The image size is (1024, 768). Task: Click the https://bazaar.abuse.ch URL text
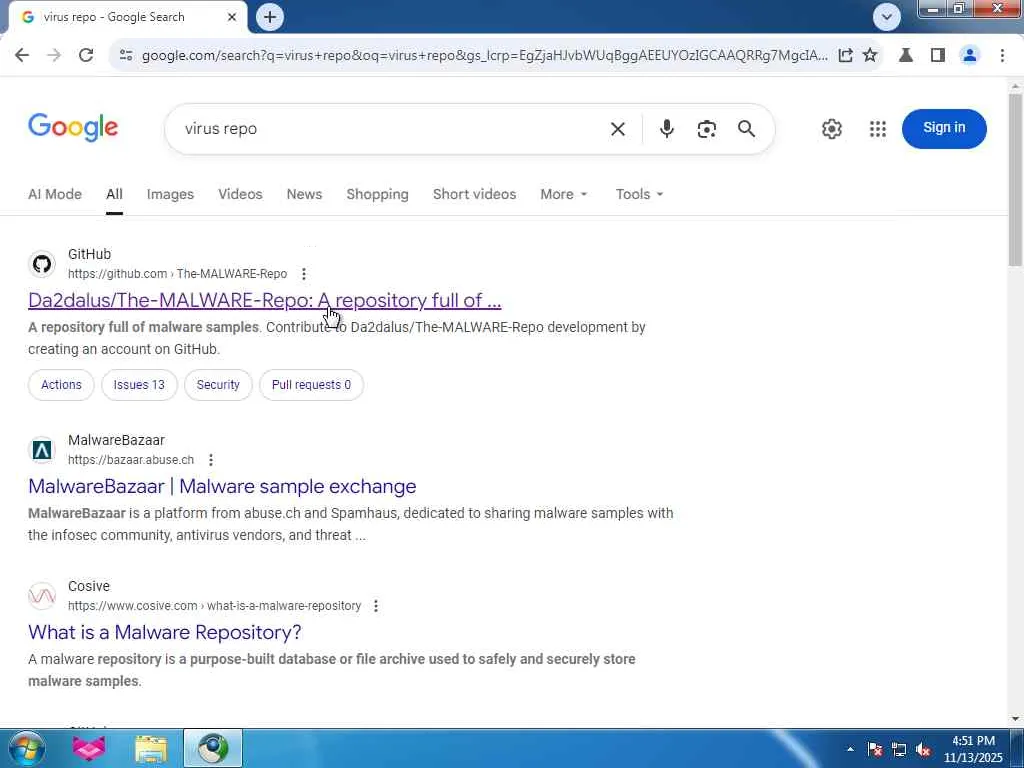131,460
